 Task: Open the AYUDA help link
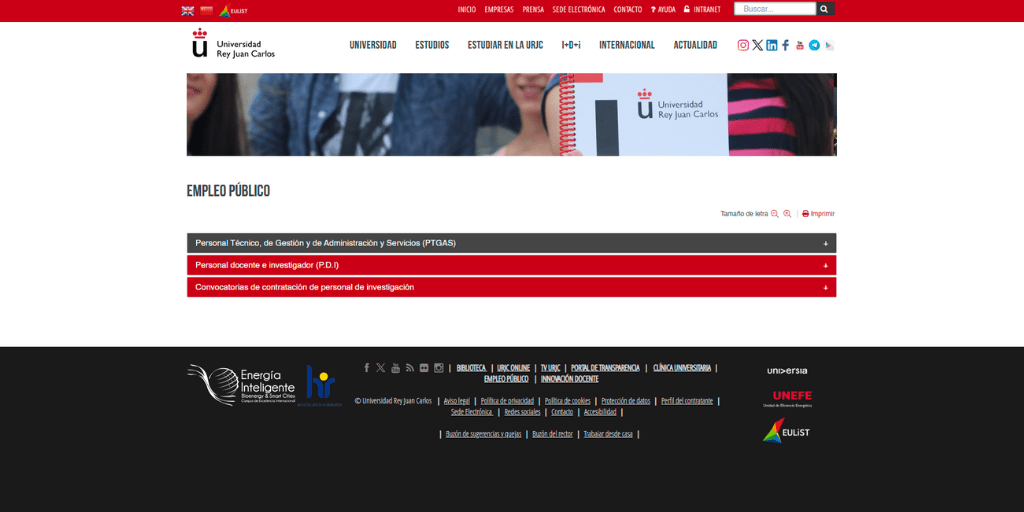tap(663, 10)
